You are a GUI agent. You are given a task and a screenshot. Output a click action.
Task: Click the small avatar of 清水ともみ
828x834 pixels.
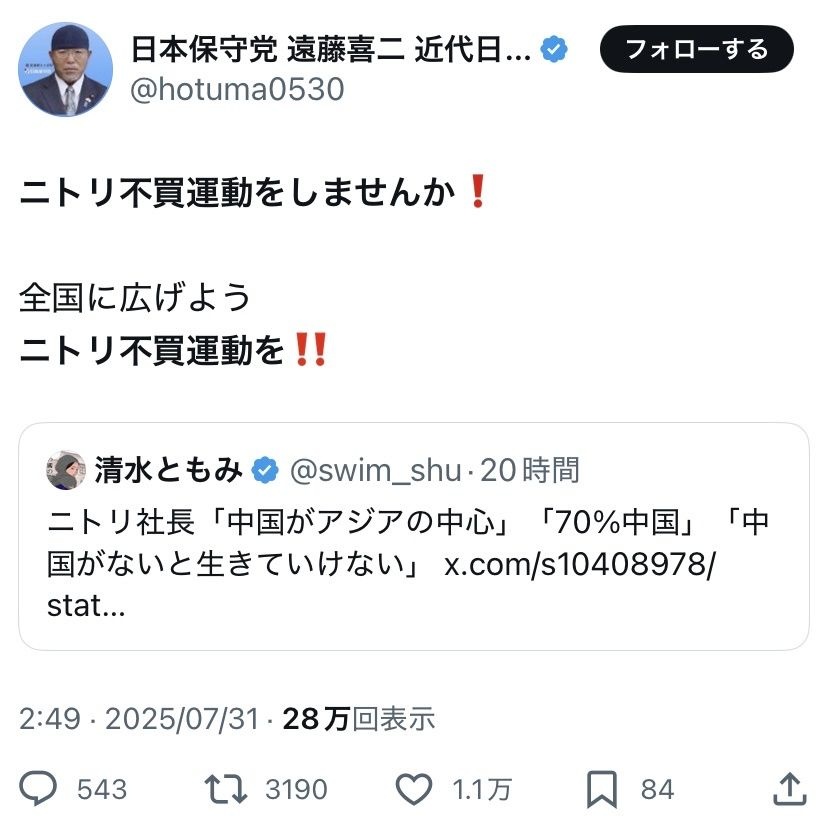66,470
